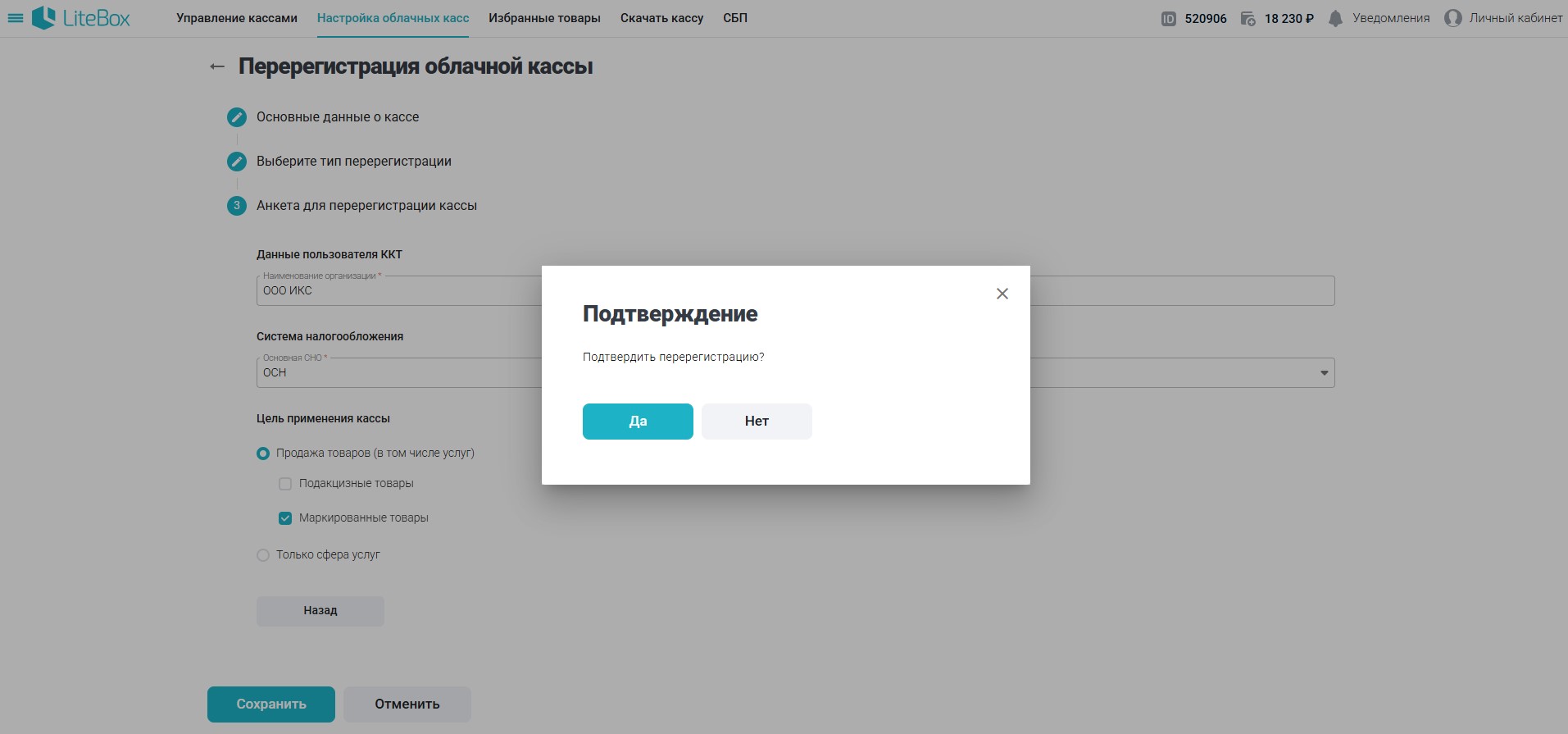The width and height of the screenshot is (1568, 734).
Task: Select Продажа товаров radio button
Action: point(263,454)
